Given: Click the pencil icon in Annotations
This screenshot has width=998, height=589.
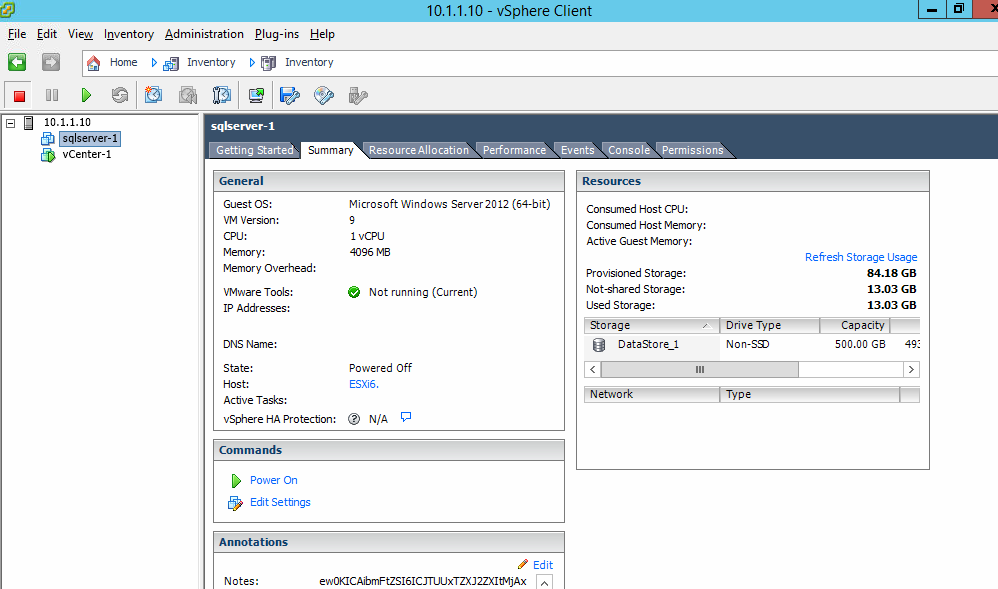Looking at the screenshot, I should point(523,564).
